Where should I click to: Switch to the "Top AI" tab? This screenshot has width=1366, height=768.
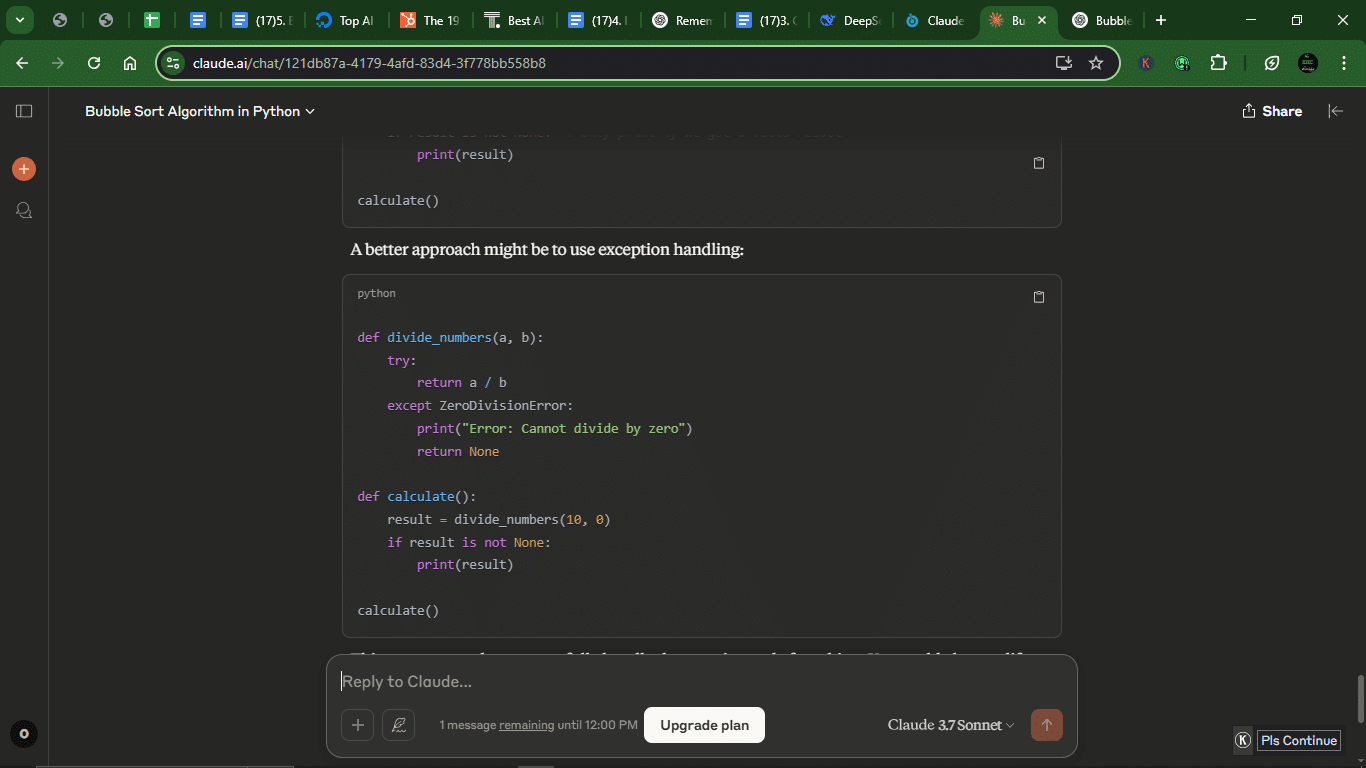coord(345,20)
